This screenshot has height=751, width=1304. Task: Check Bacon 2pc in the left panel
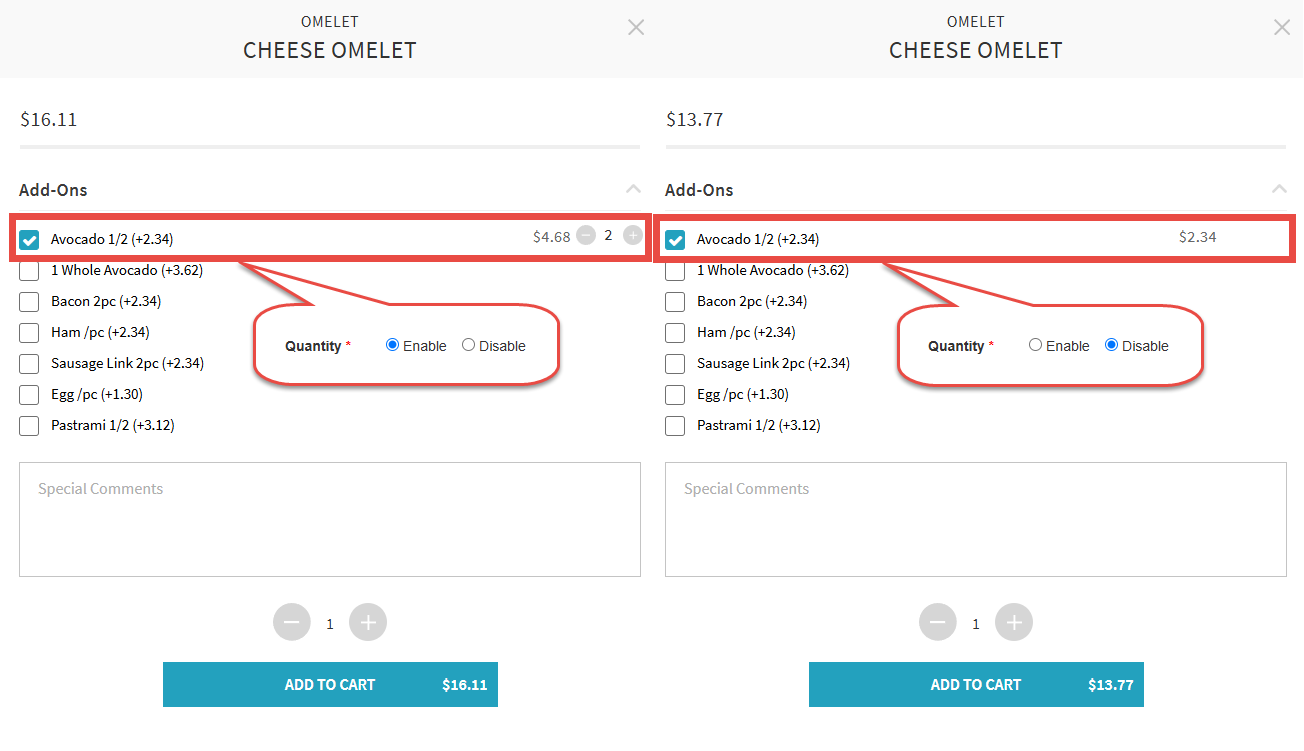(x=30, y=301)
